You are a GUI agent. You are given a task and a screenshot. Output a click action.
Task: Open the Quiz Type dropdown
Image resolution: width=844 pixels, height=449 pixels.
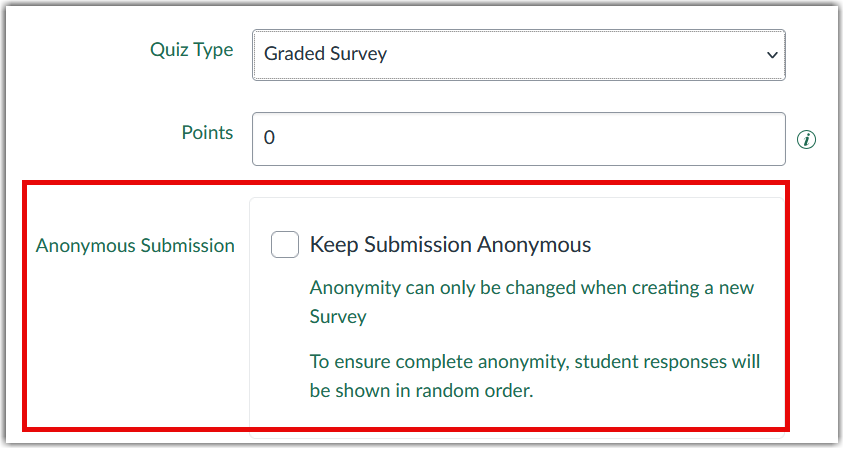[518, 54]
